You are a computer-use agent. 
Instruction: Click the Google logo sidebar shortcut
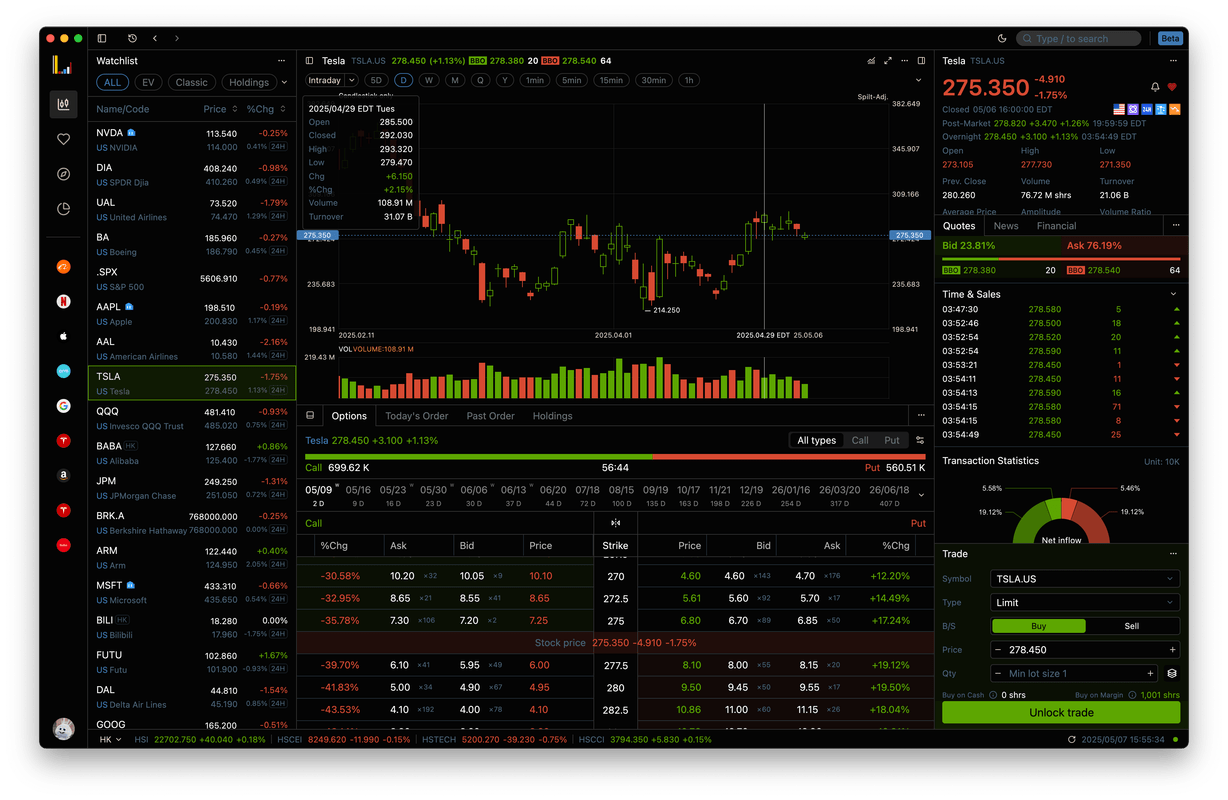pyautogui.click(x=63, y=406)
